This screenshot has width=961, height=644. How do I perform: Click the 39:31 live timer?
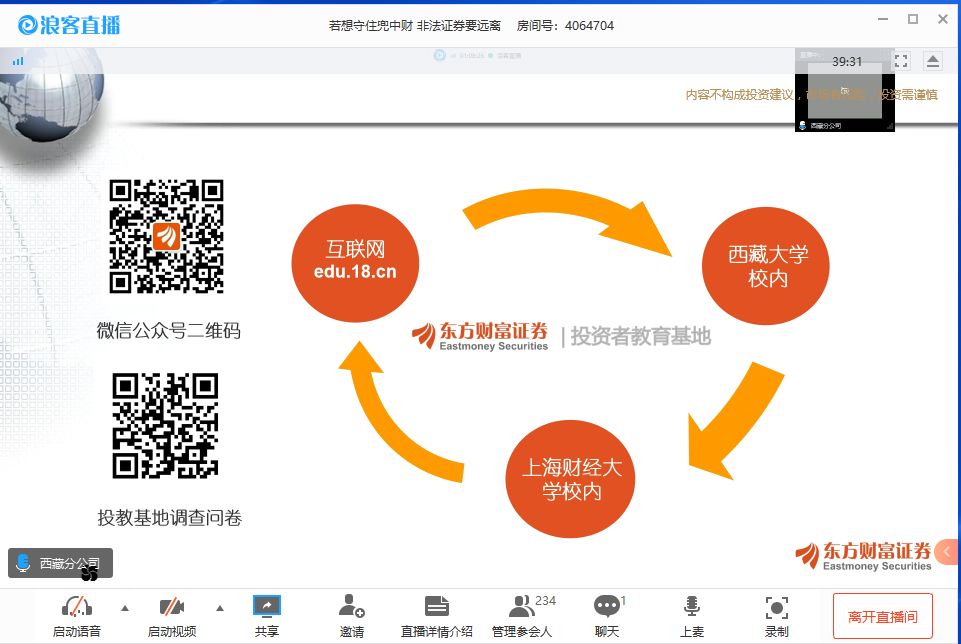tap(847, 62)
